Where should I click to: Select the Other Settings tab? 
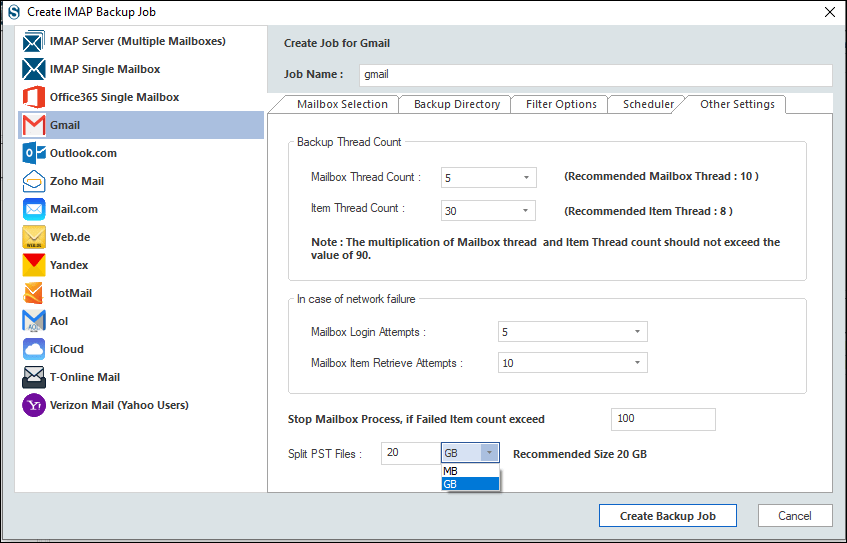click(737, 104)
